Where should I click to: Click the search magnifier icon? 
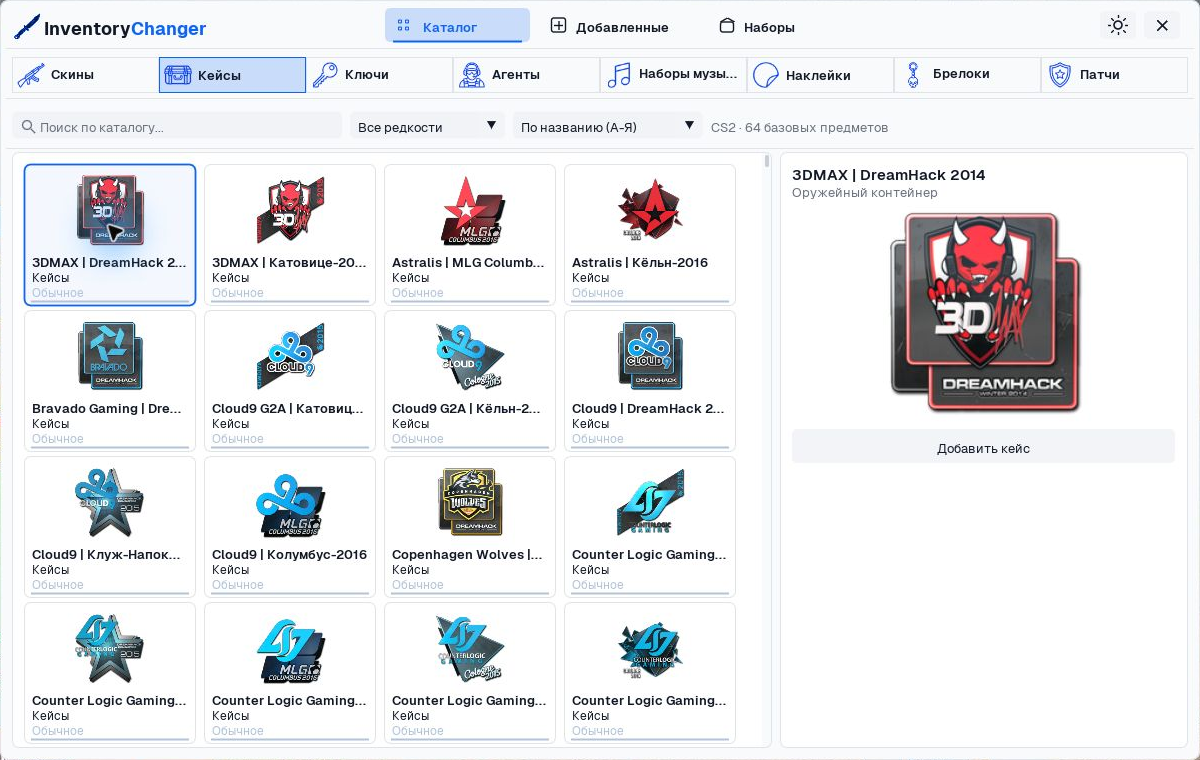(28, 126)
